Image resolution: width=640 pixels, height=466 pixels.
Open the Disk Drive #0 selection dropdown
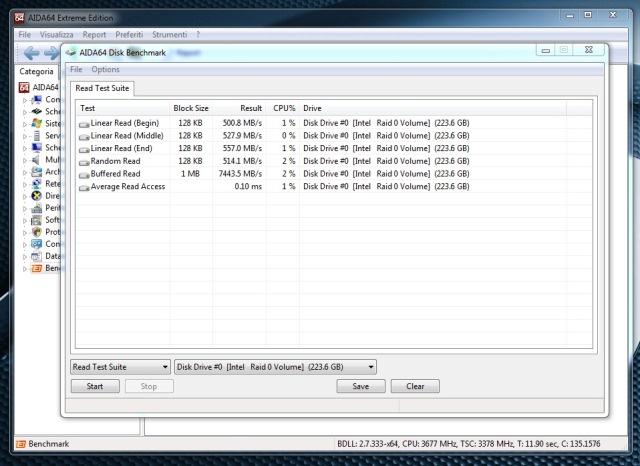(x=276, y=367)
